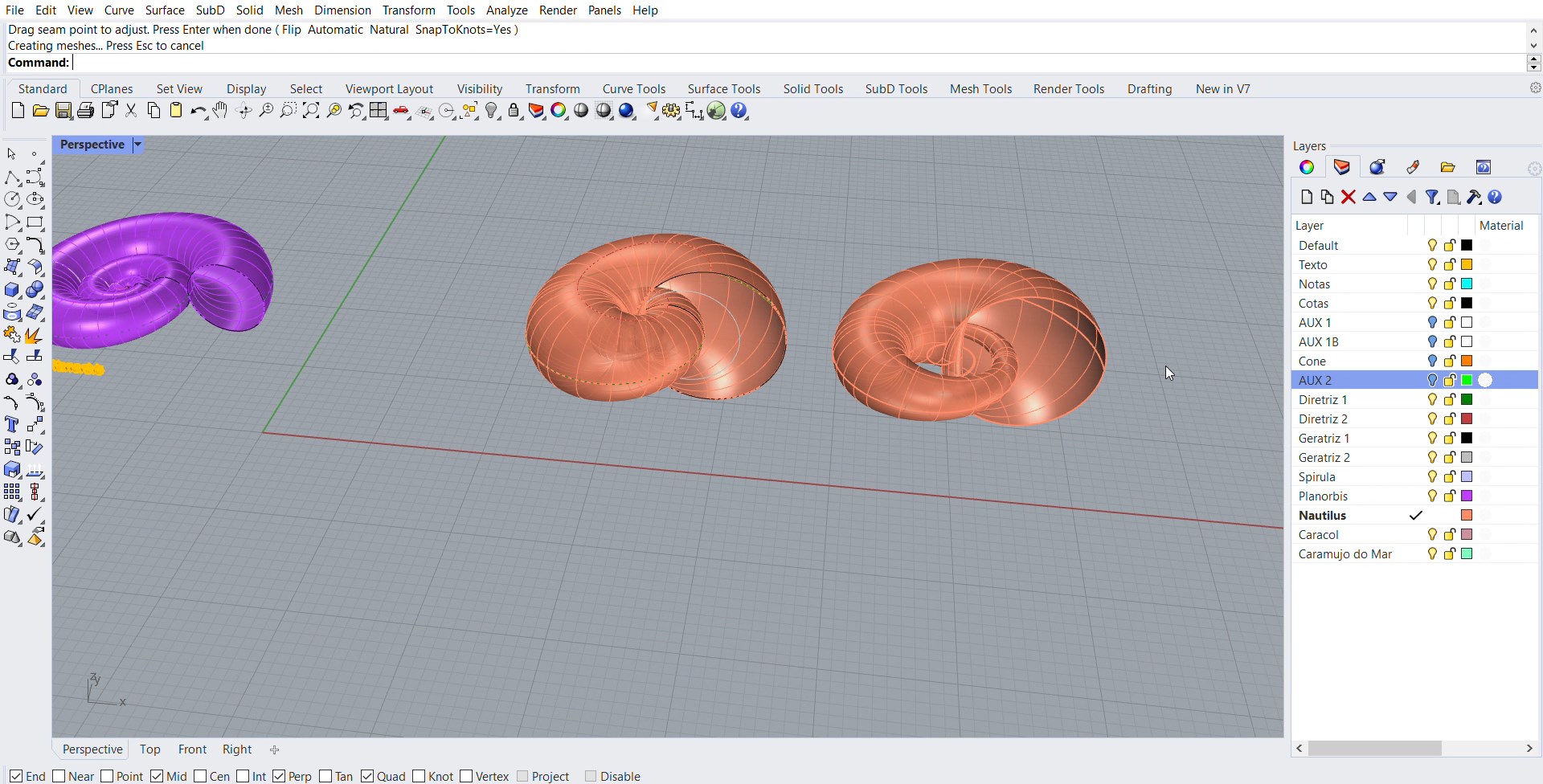The image size is (1543, 784).
Task: Toggle visibility of the Spirula layer
Action: tap(1432, 477)
